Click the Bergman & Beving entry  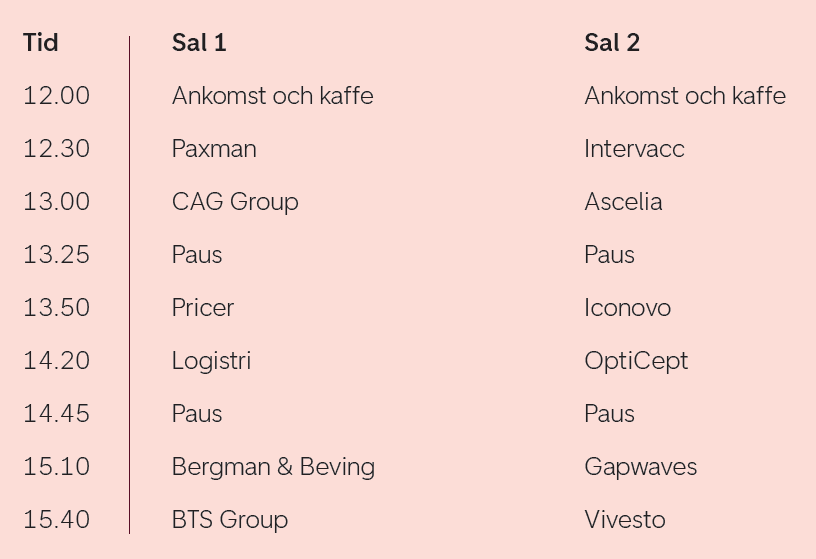coord(273,467)
